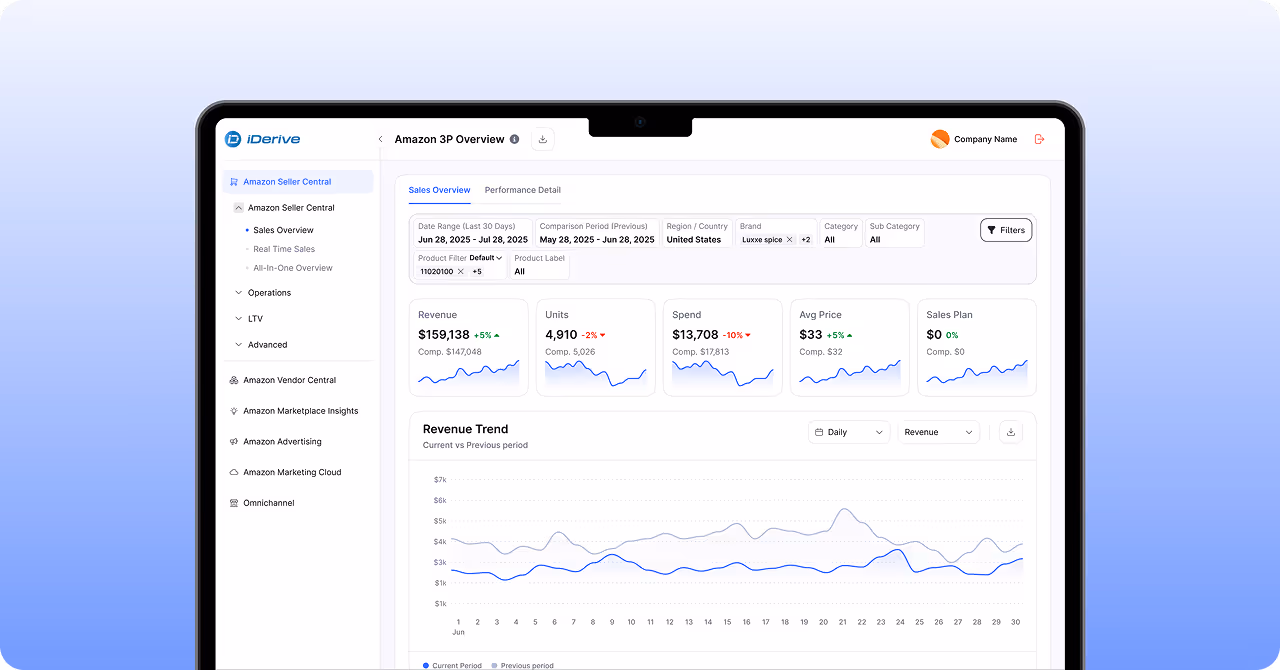
Task: Click the funnel icon on Filters
Action: point(991,230)
